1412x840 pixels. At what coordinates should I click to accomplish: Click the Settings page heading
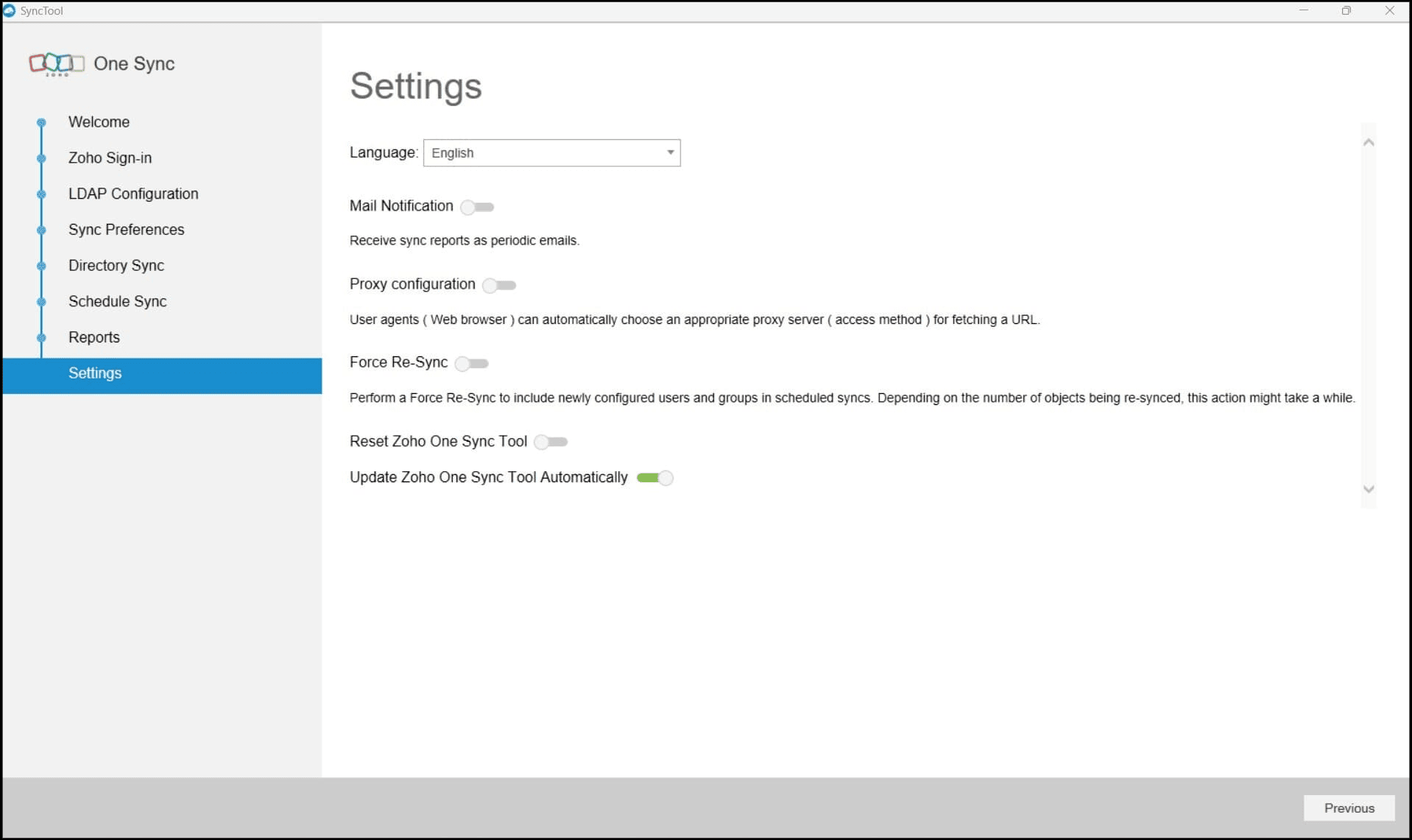coord(416,86)
